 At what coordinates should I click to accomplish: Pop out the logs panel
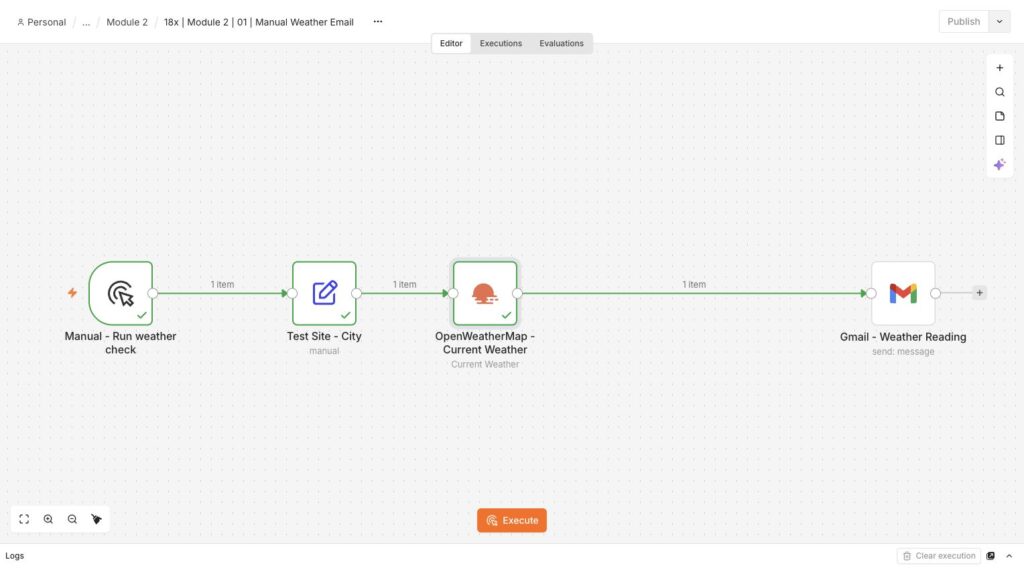click(991, 556)
